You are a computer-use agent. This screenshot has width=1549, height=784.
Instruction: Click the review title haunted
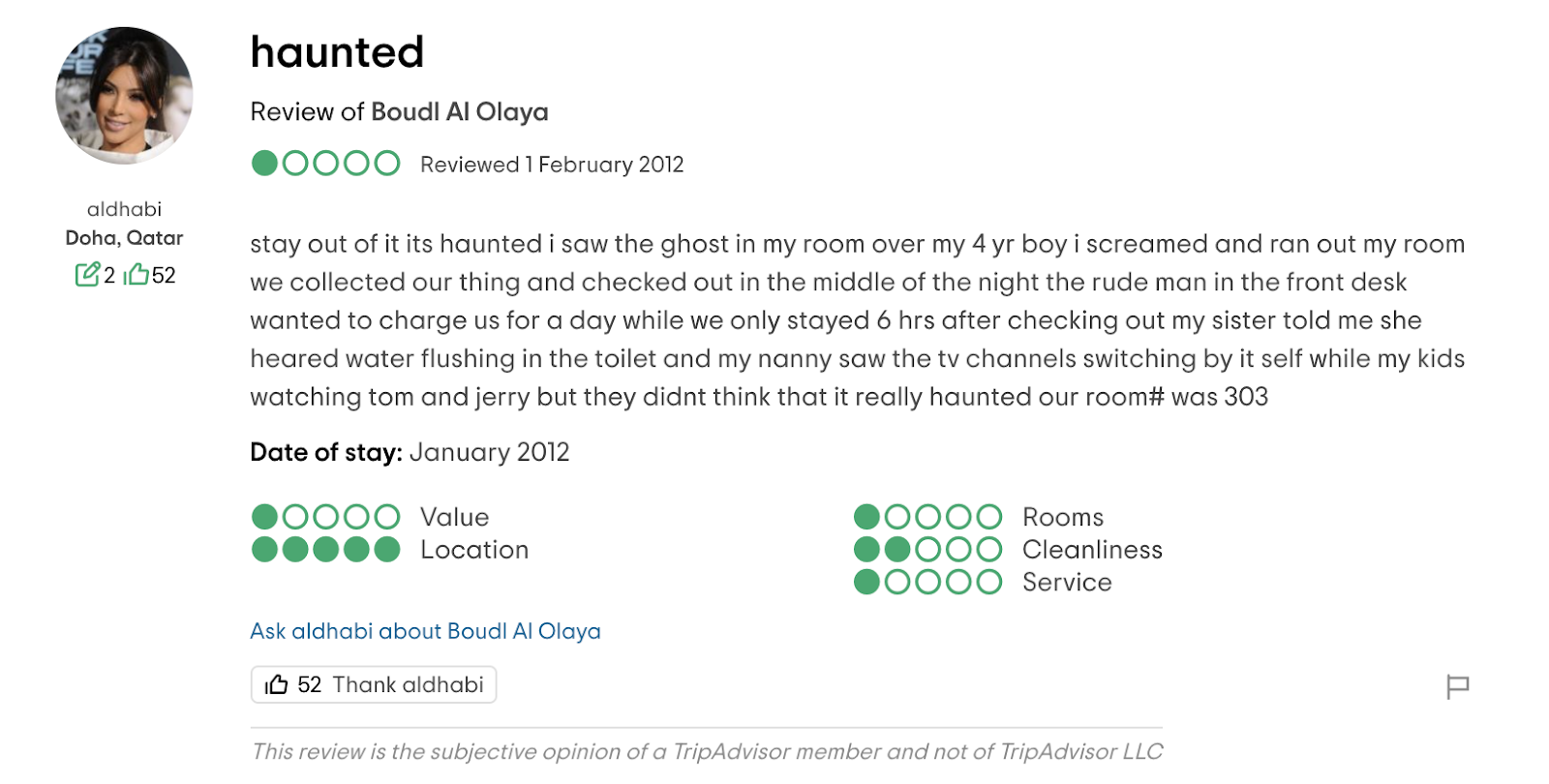point(337,52)
